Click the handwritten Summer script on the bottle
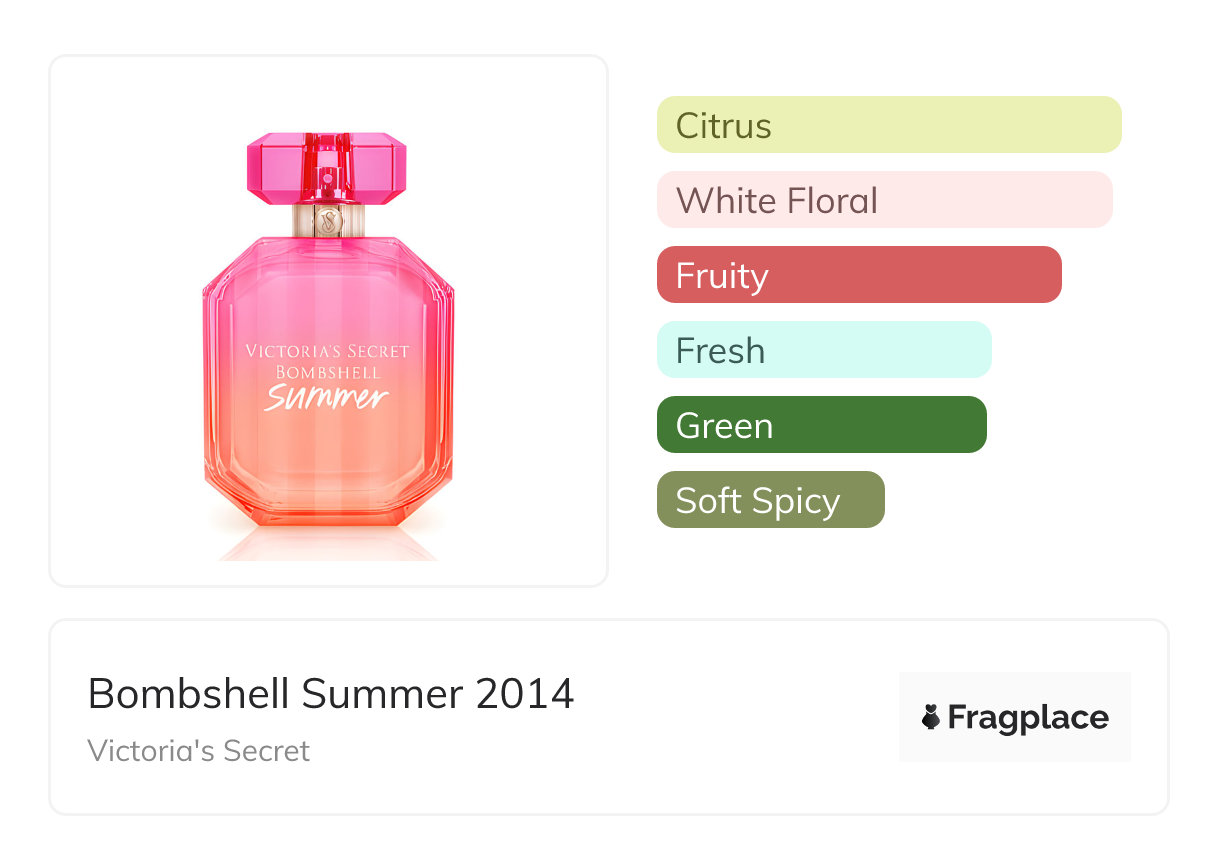The height and width of the screenshot is (864, 1218). pos(326,398)
